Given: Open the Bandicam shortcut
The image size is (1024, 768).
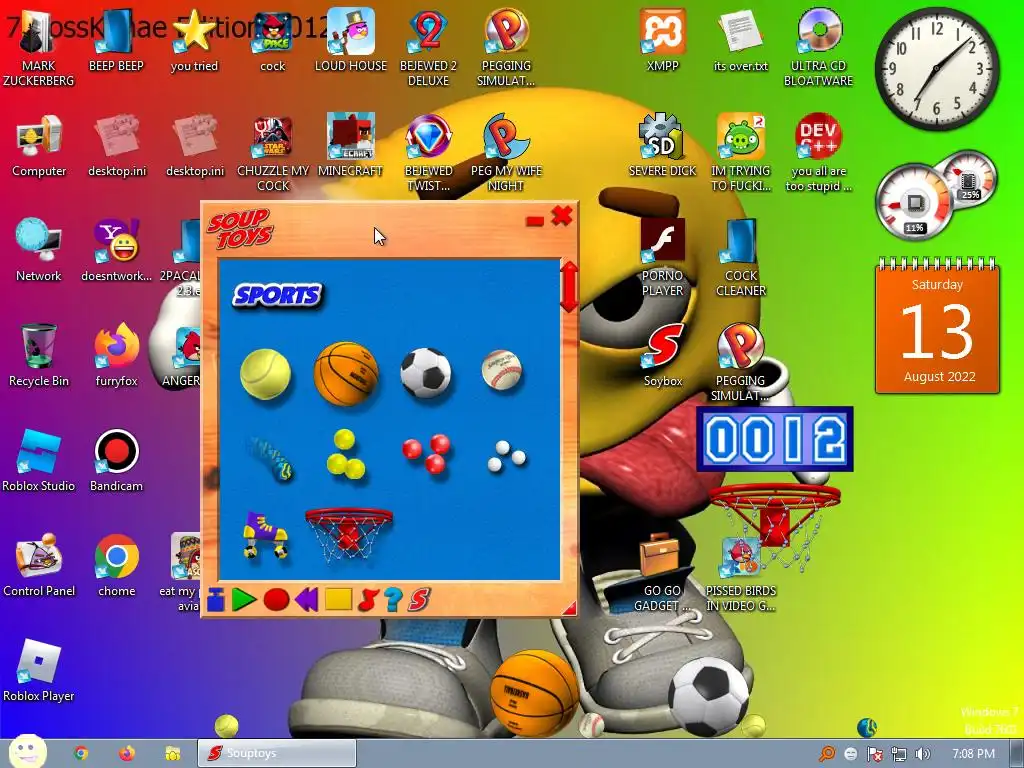Looking at the screenshot, I should point(116,461).
